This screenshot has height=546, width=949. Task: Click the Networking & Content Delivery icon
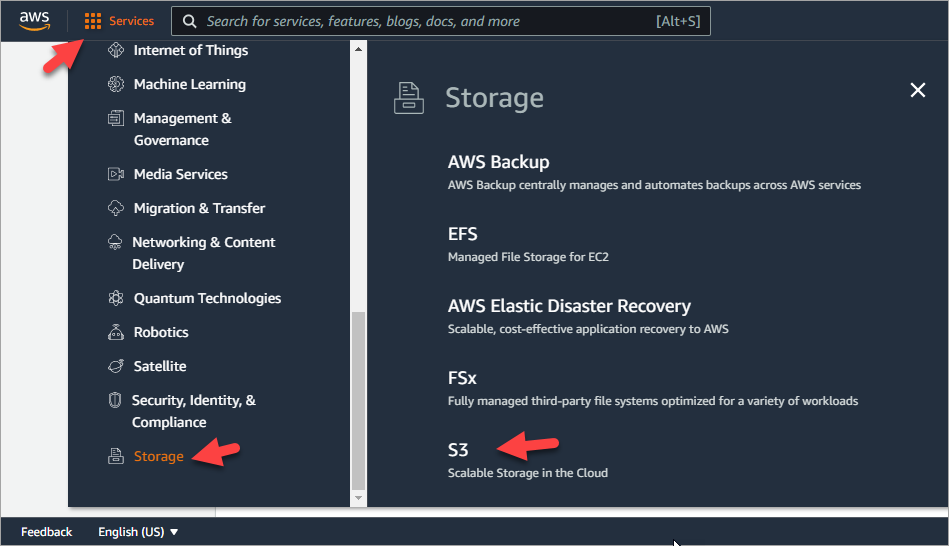click(x=115, y=242)
